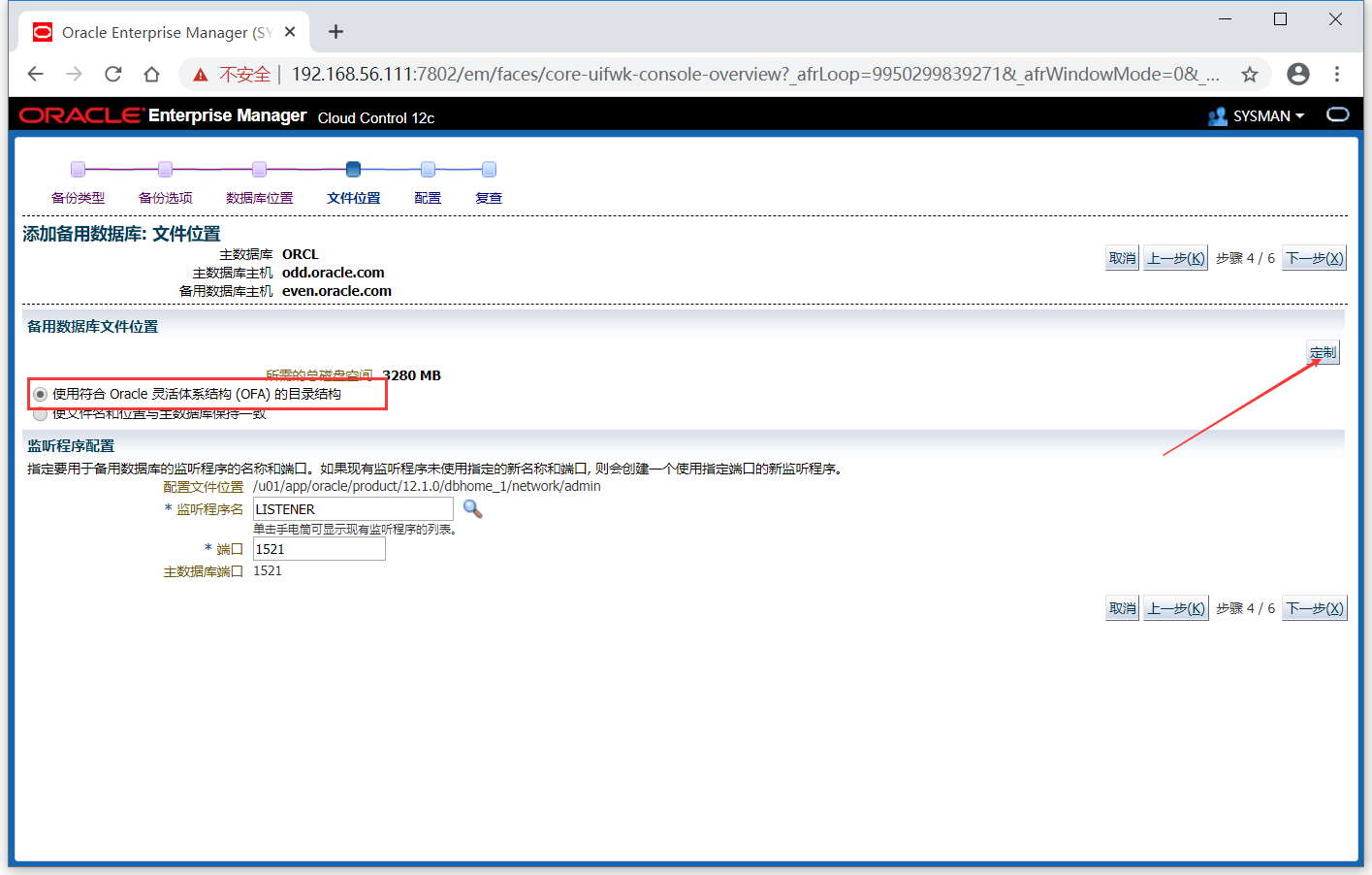The width and height of the screenshot is (1372, 875).
Task: Click the browser address bar URL
Action: point(754,74)
